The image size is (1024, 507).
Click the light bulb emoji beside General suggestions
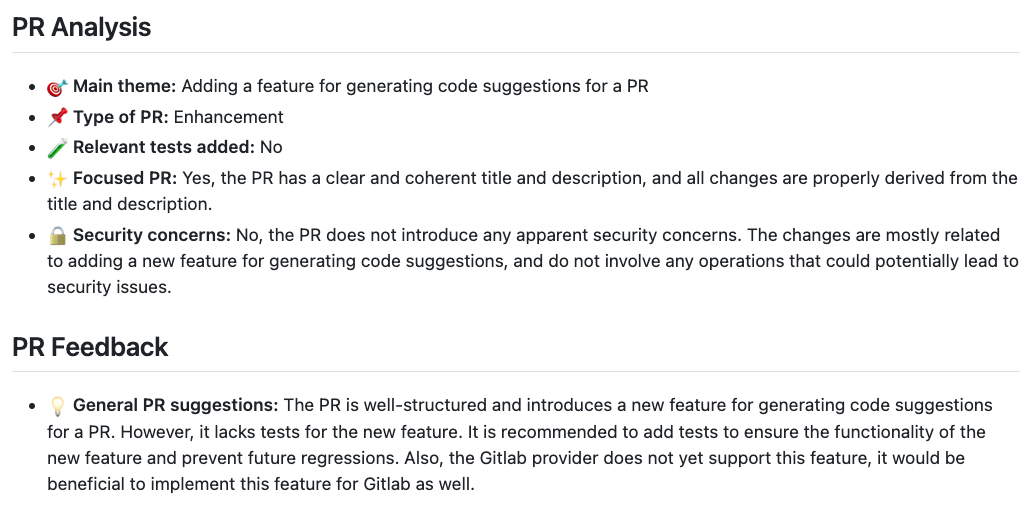pos(57,406)
